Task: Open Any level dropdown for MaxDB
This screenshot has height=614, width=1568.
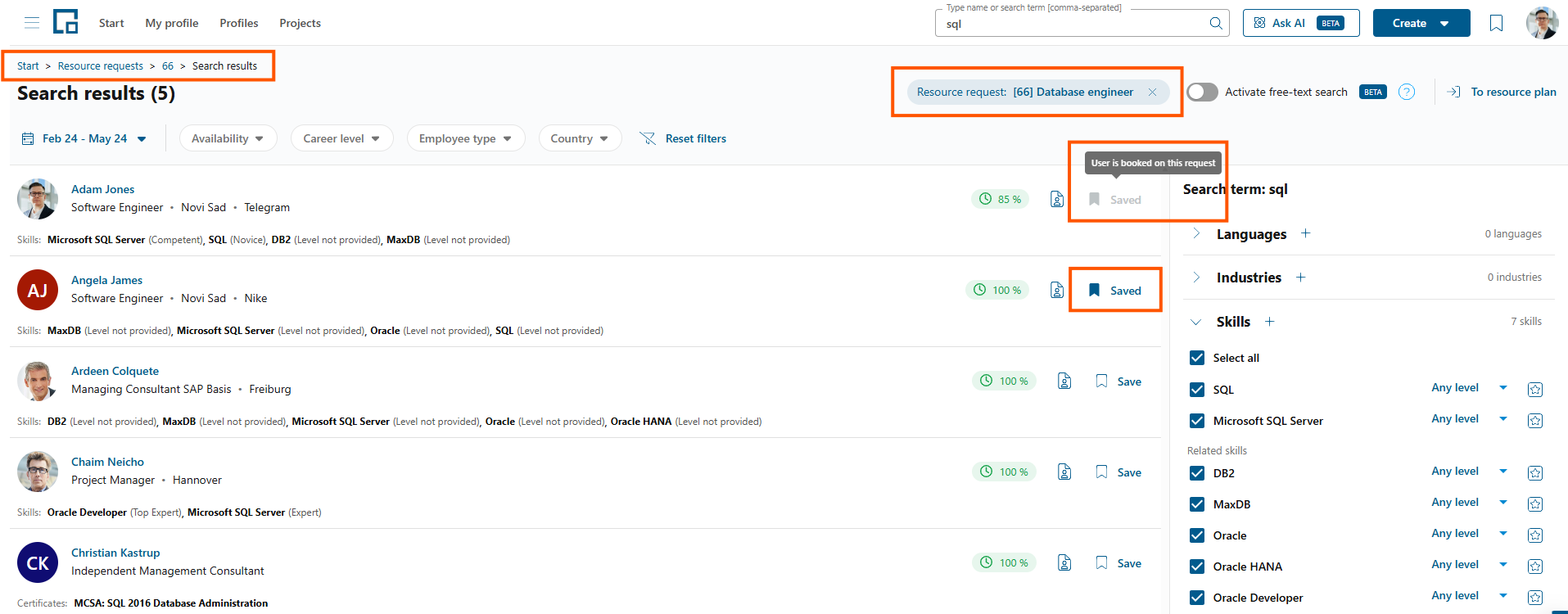Action: click(1469, 503)
